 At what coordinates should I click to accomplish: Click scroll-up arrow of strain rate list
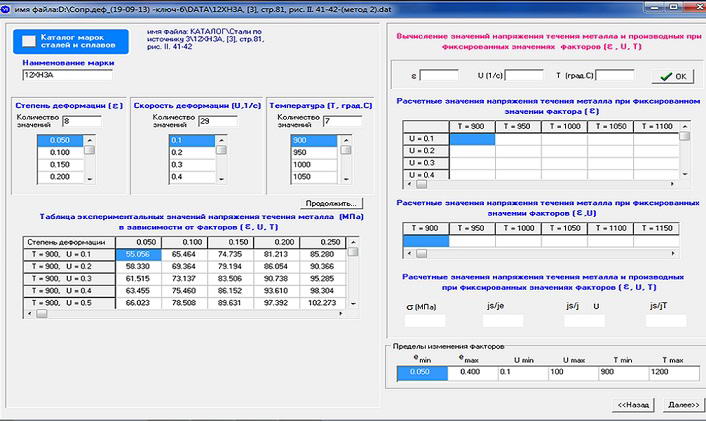[x=221, y=140]
